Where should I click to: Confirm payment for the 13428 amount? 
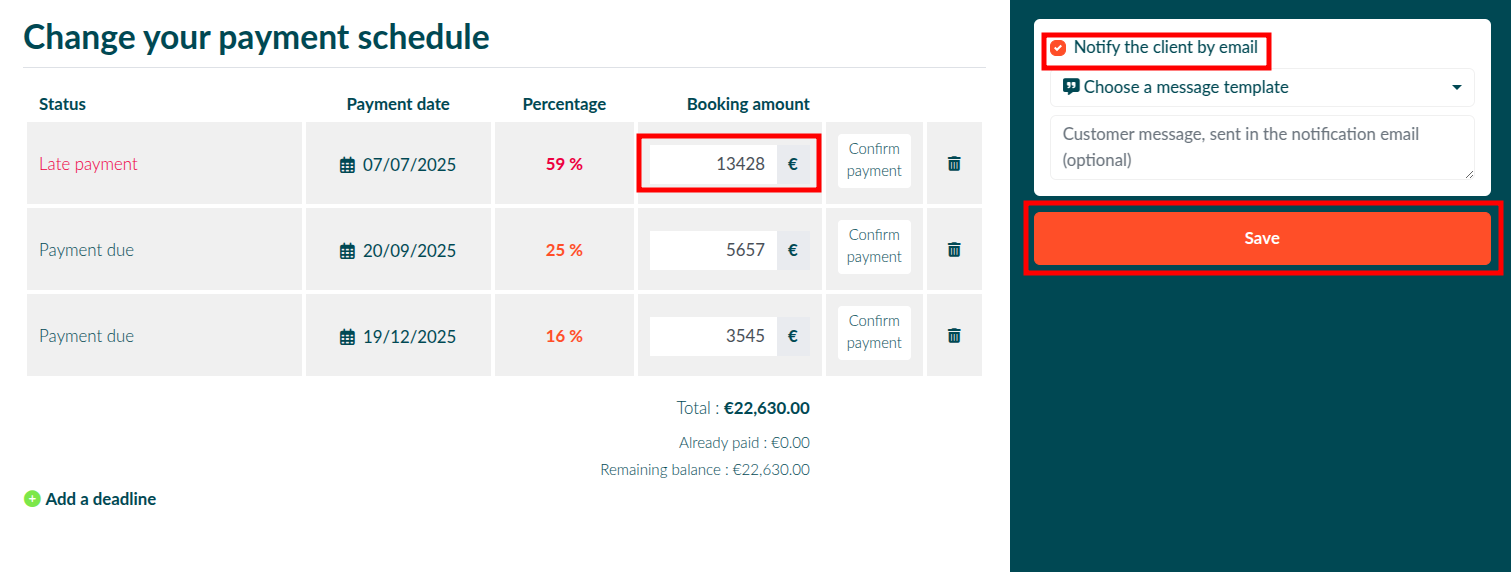(x=874, y=160)
